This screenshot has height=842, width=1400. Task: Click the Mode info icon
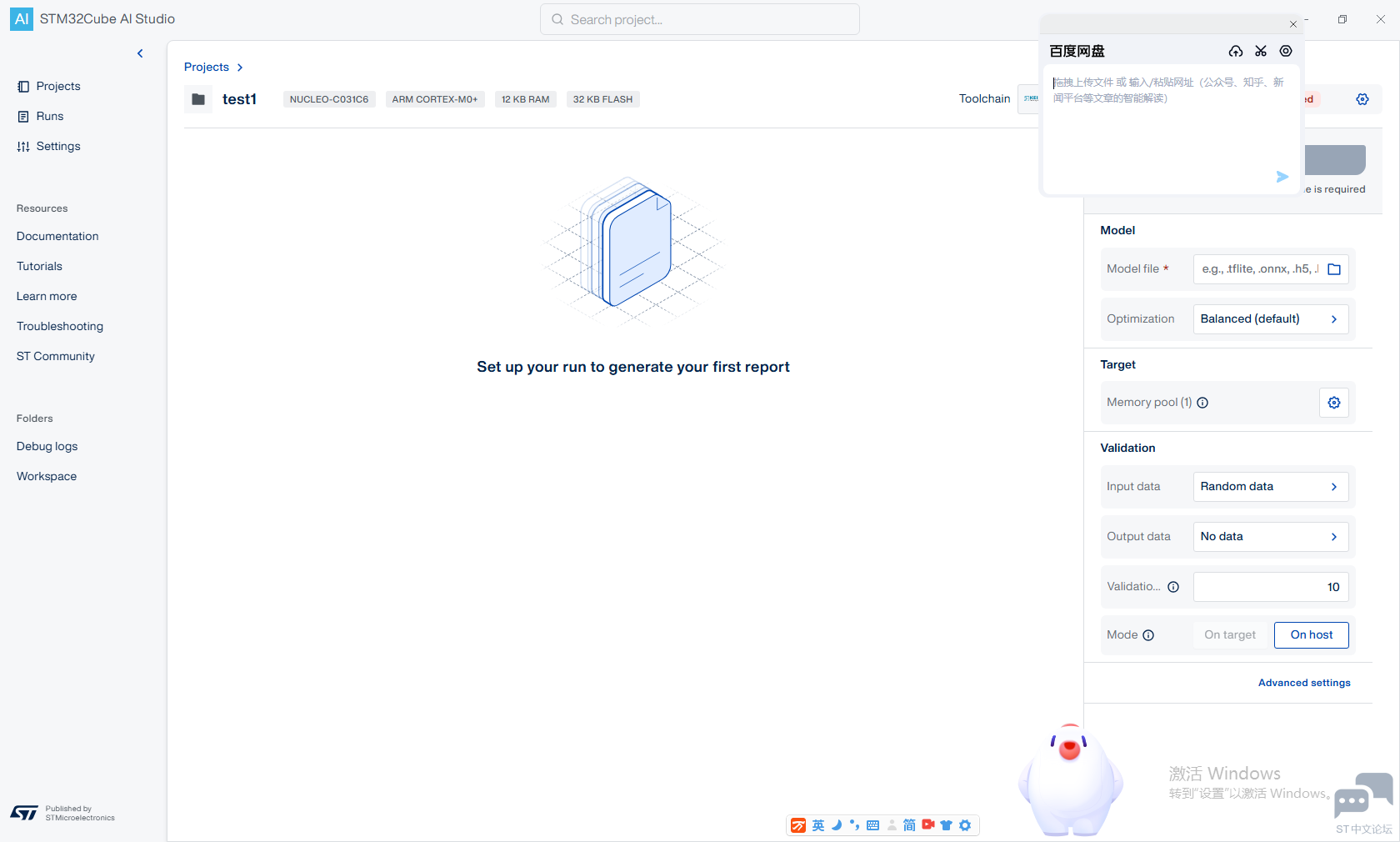1148,635
